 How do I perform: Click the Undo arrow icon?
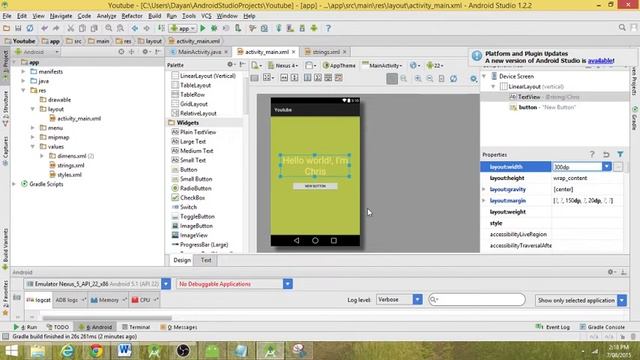(44, 28)
